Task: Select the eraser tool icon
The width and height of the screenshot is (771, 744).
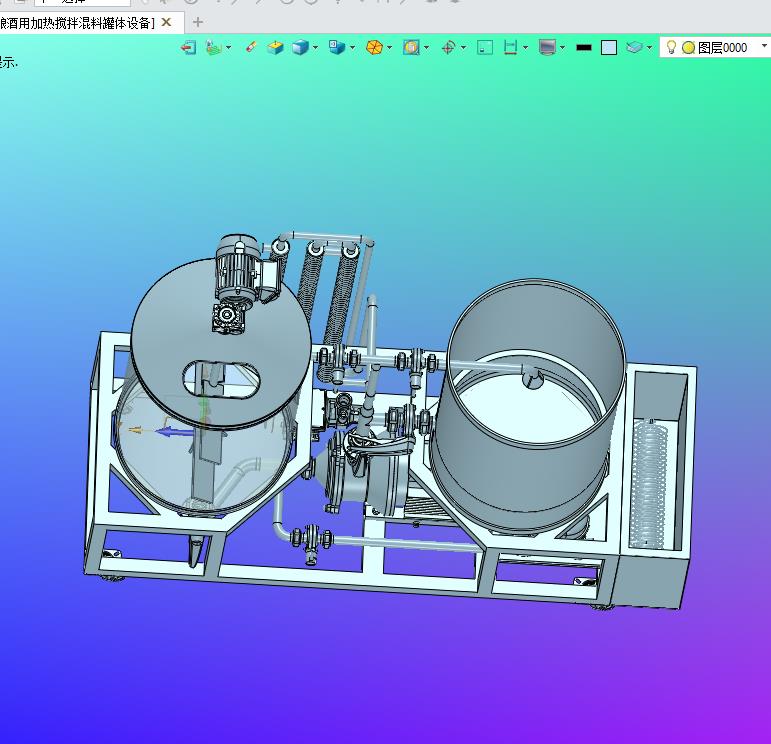Action: 251,47
